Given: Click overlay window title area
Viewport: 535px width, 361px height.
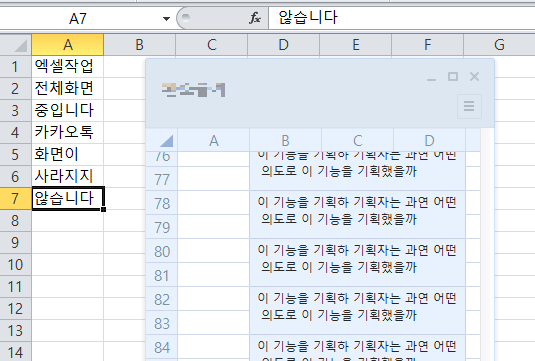Looking at the screenshot, I should point(193,90).
